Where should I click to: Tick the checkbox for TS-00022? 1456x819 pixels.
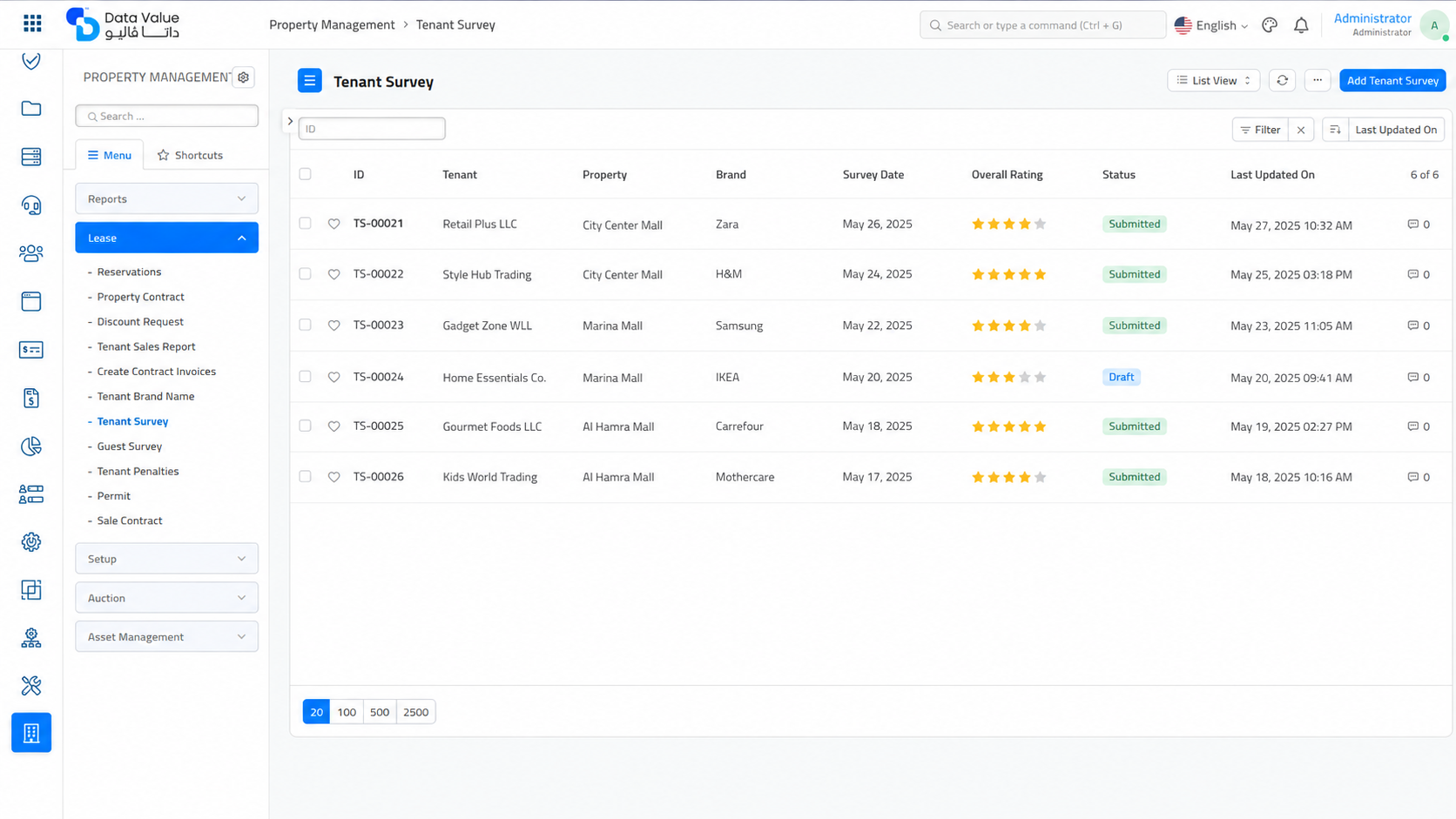pyautogui.click(x=305, y=274)
